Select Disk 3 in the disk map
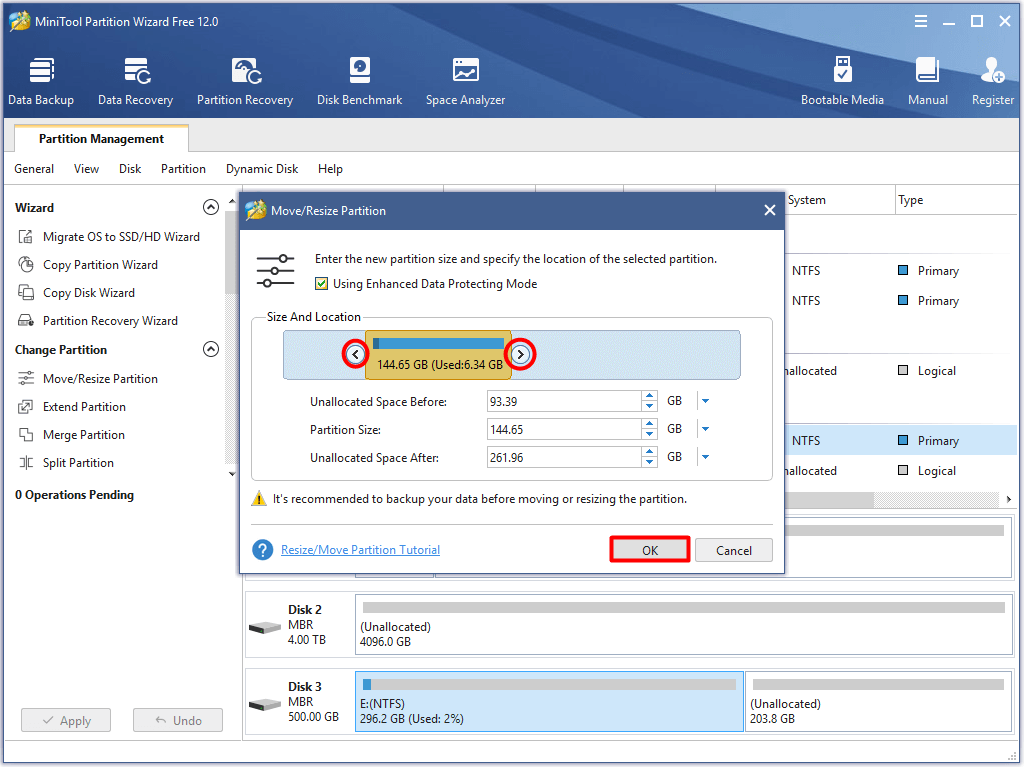The width and height of the screenshot is (1024, 767). click(x=300, y=702)
